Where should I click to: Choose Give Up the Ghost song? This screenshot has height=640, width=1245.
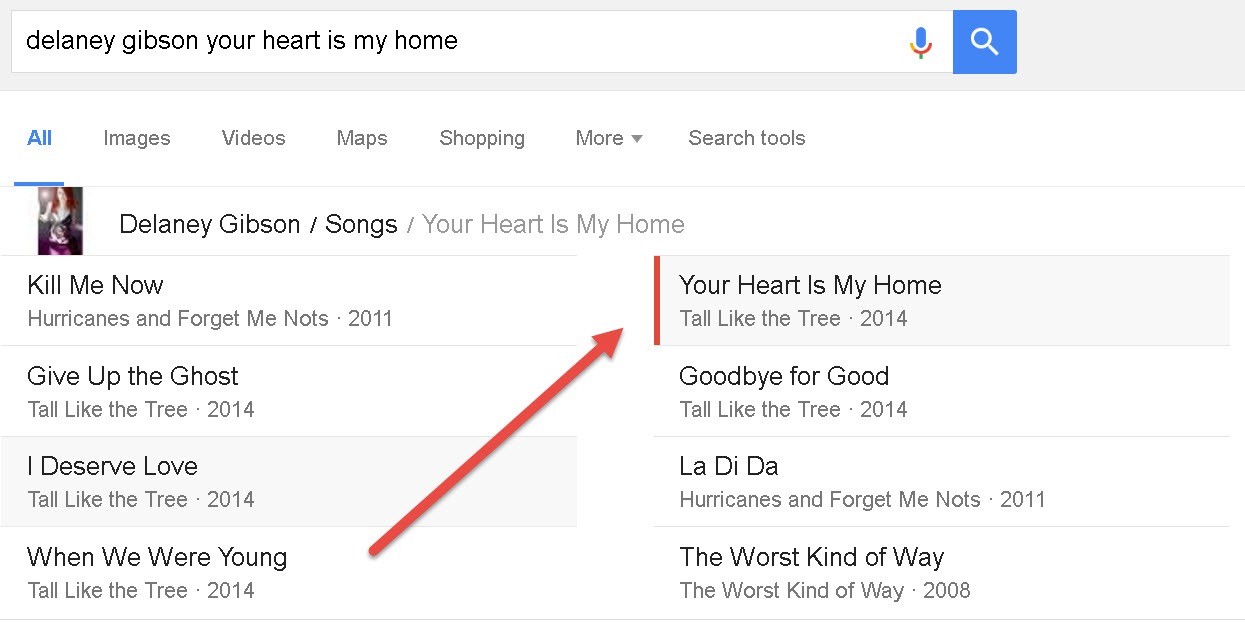133,377
